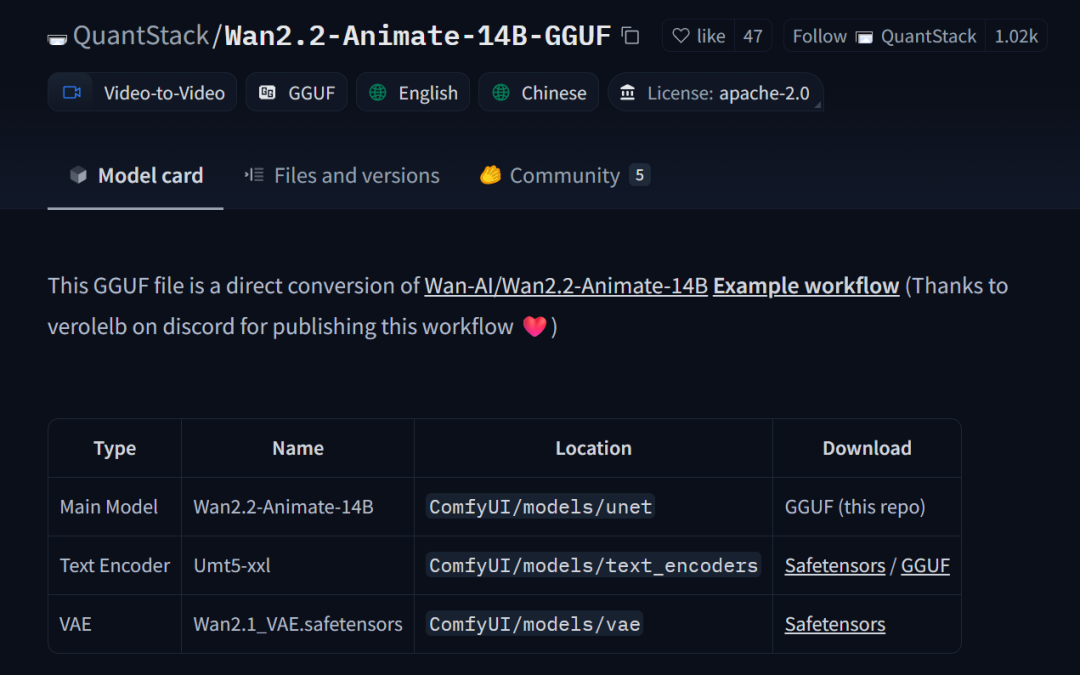Viewport: 1080px width, 675px height.
Task: Open the VAE Safetensors download link
Action: [835, 624]
